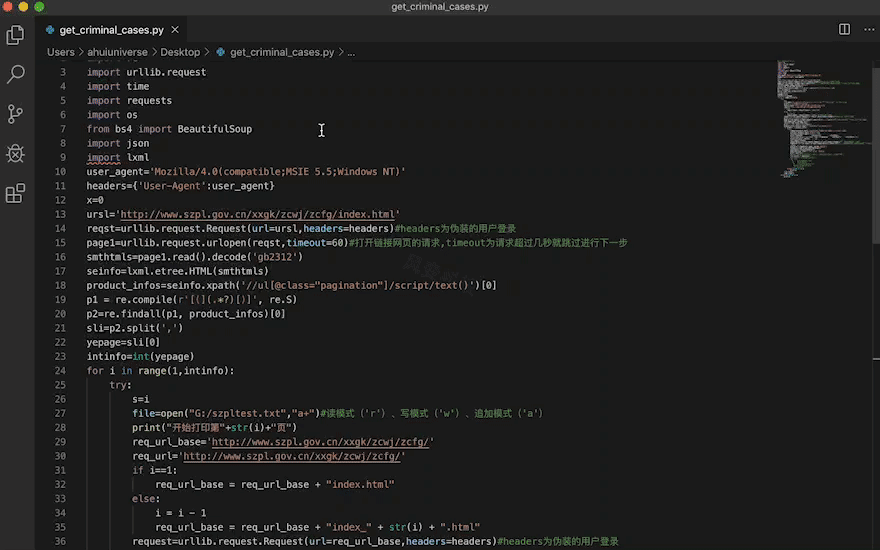Click the underlined 'import lxml' on line 9
Image resolution: width=880 pixels, height=550 pixels.
coord(118,158)
